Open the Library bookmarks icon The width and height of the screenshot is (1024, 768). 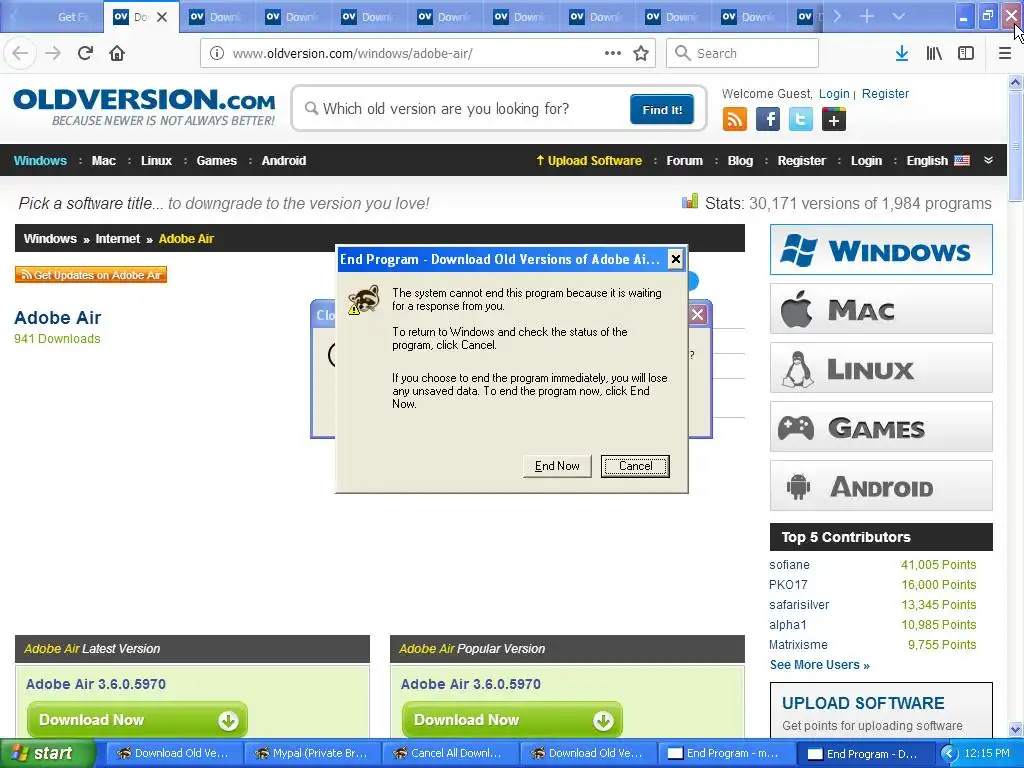(934, 54)
